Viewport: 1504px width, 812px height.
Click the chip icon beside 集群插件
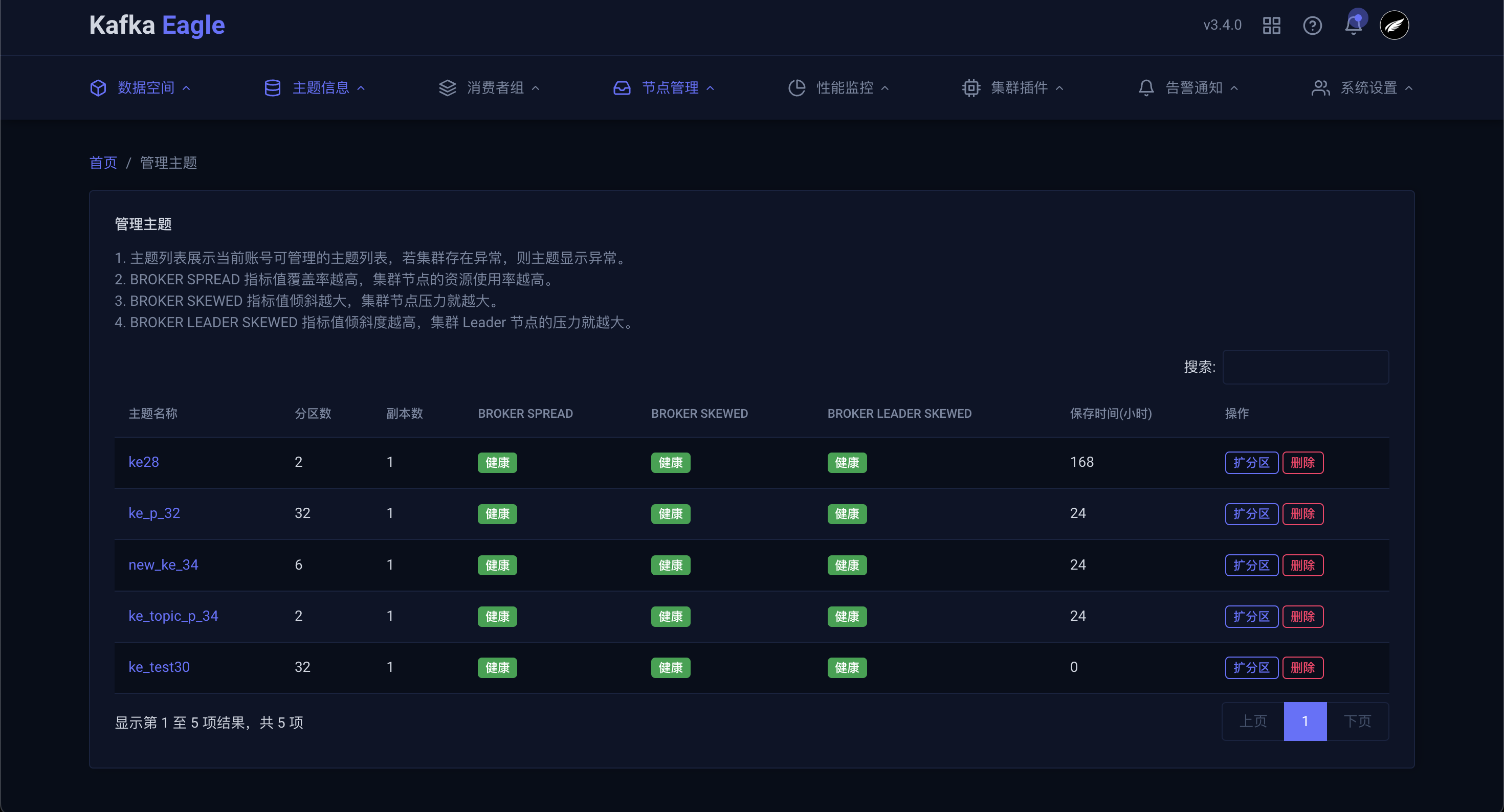[971, 87]
